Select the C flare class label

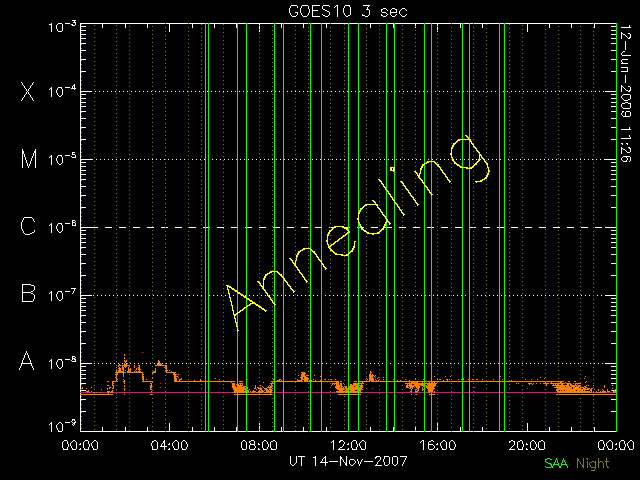coord(28,226)
